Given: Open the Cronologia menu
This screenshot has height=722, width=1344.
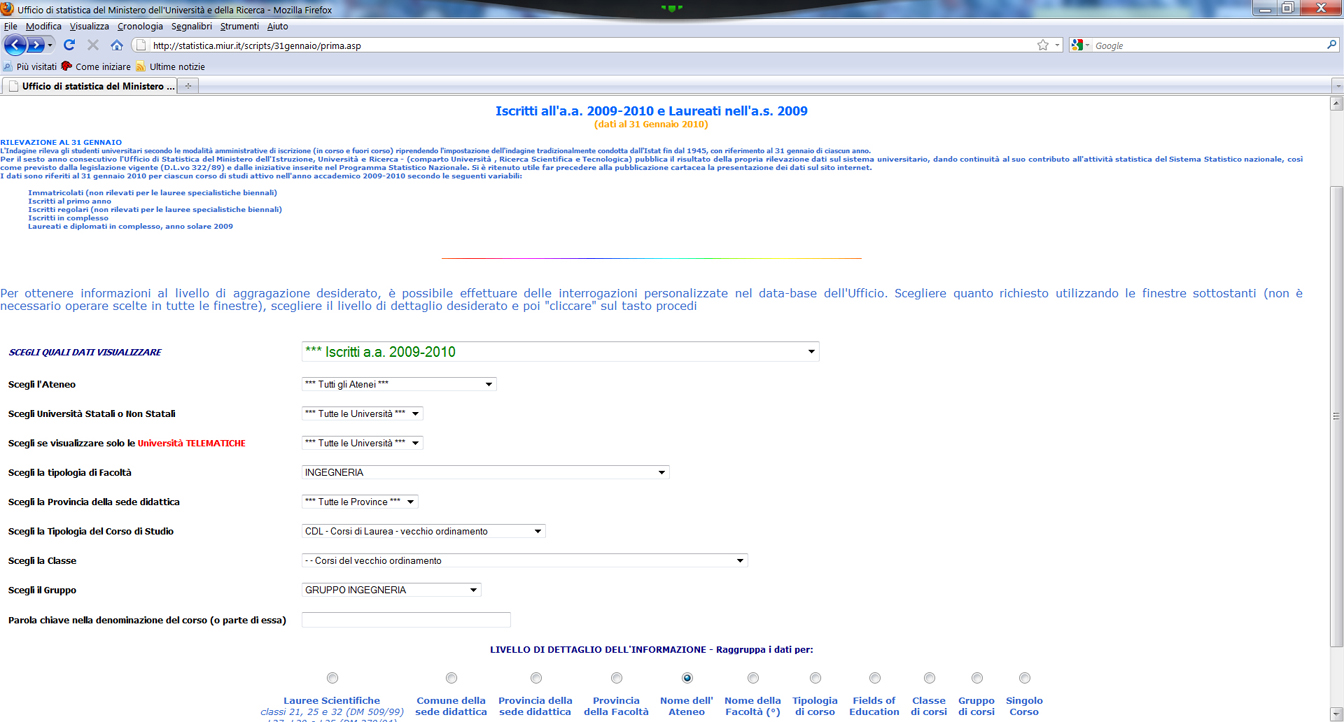Looking at the screenshot, I should (140, 26).
